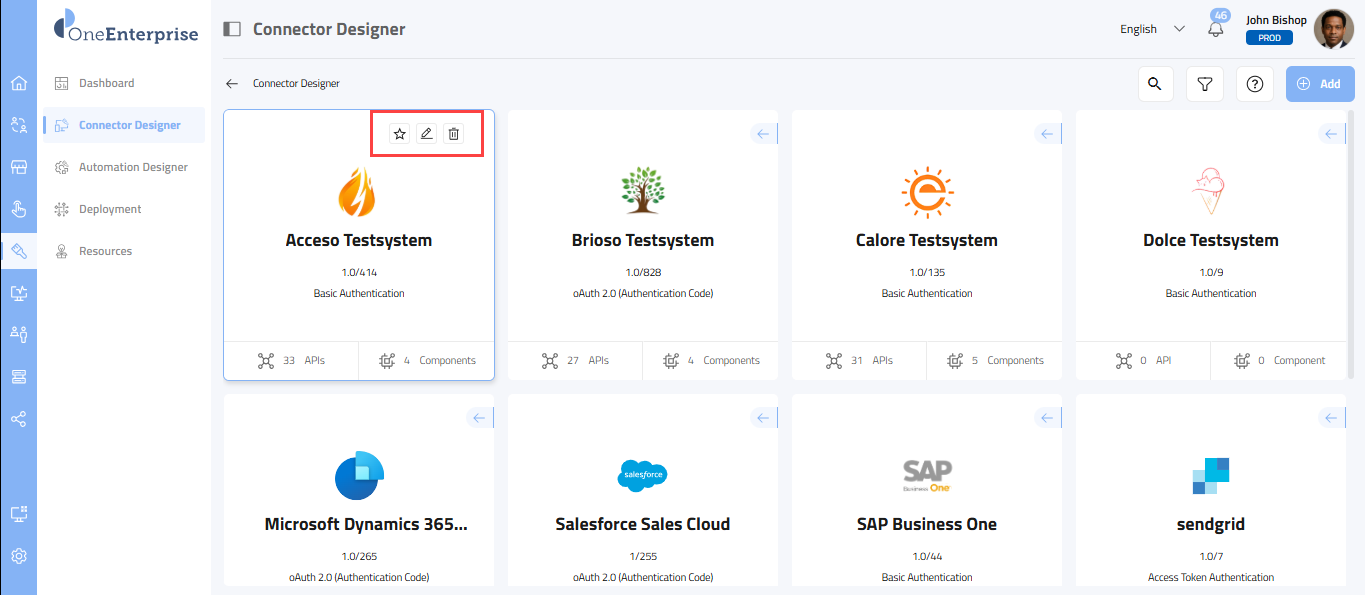Click the Add button
Image resolution: width=1365 pixels, height=595 pixels.
pyautogui.click(x=1319, y=84)
